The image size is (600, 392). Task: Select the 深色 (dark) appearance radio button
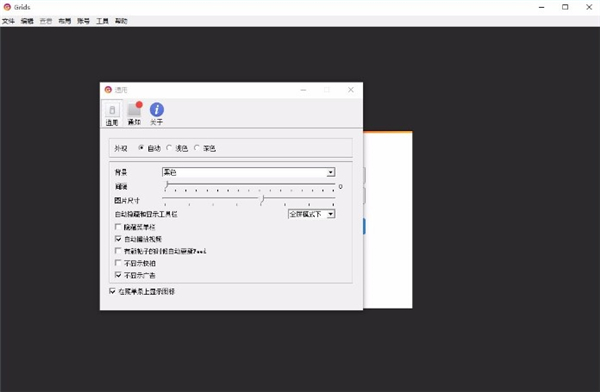click(x=197, y=148)
